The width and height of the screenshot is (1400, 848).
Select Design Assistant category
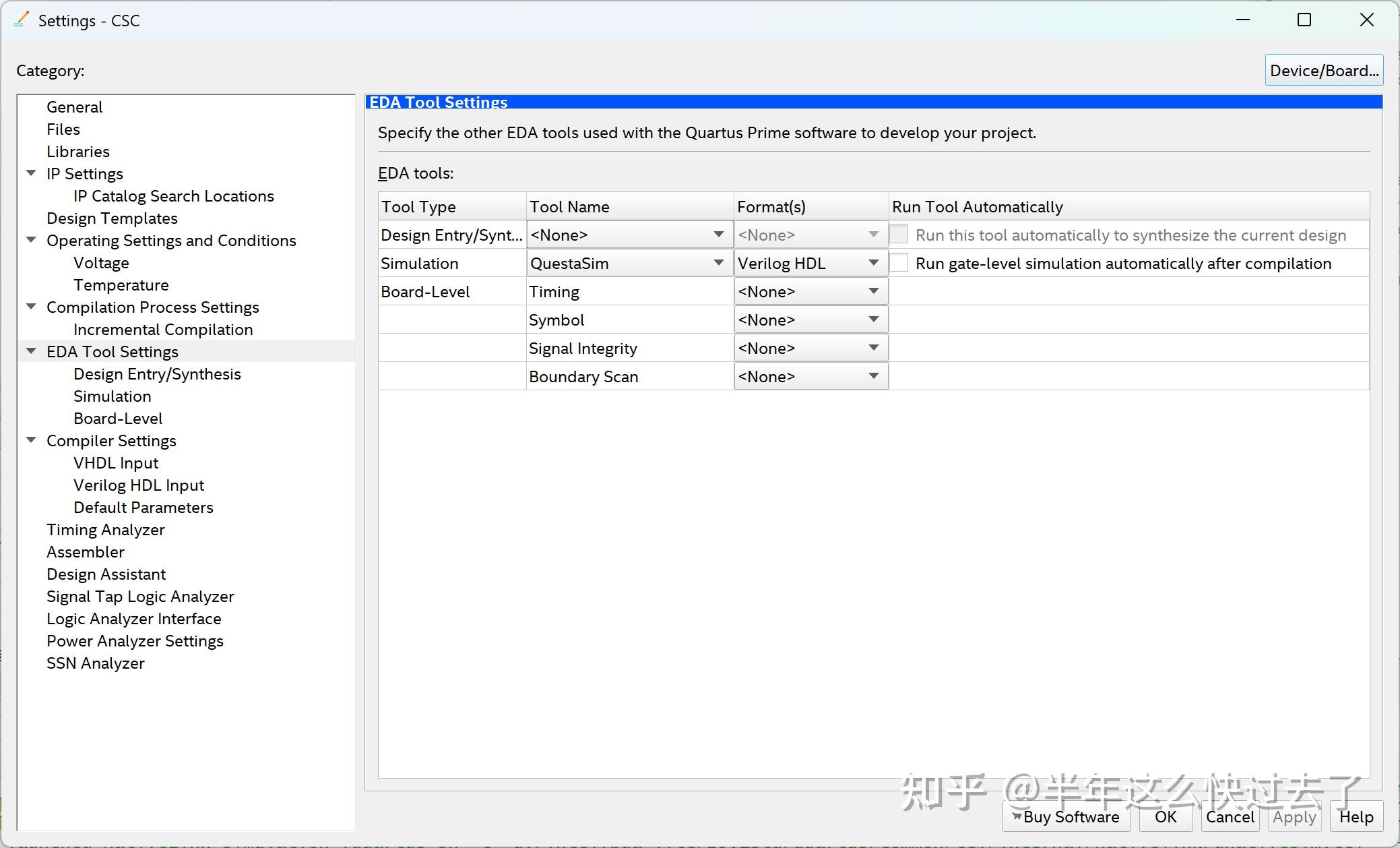click(x=106, y=574)
